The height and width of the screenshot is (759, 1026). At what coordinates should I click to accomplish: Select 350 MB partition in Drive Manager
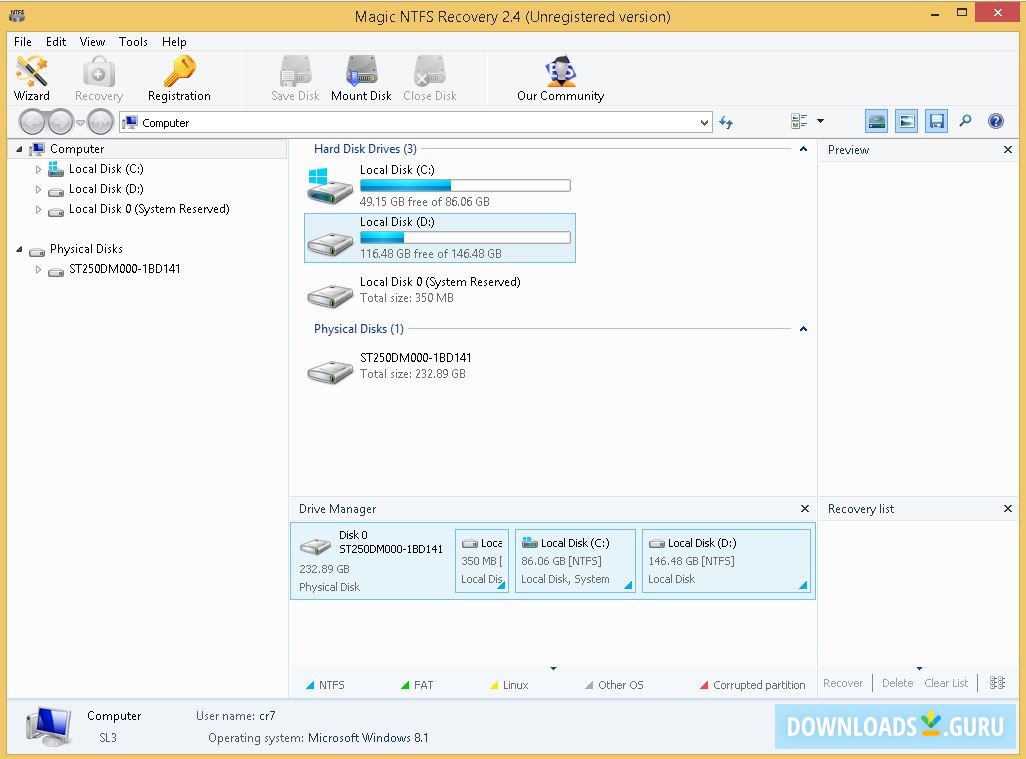click(482, 561)
